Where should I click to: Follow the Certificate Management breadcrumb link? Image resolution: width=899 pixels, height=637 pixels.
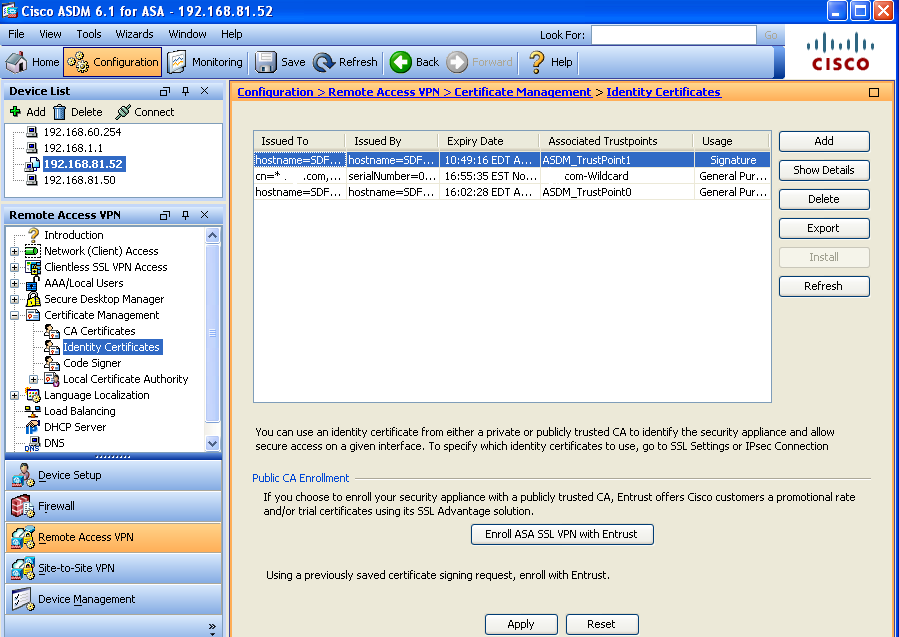tap(522, 92)
